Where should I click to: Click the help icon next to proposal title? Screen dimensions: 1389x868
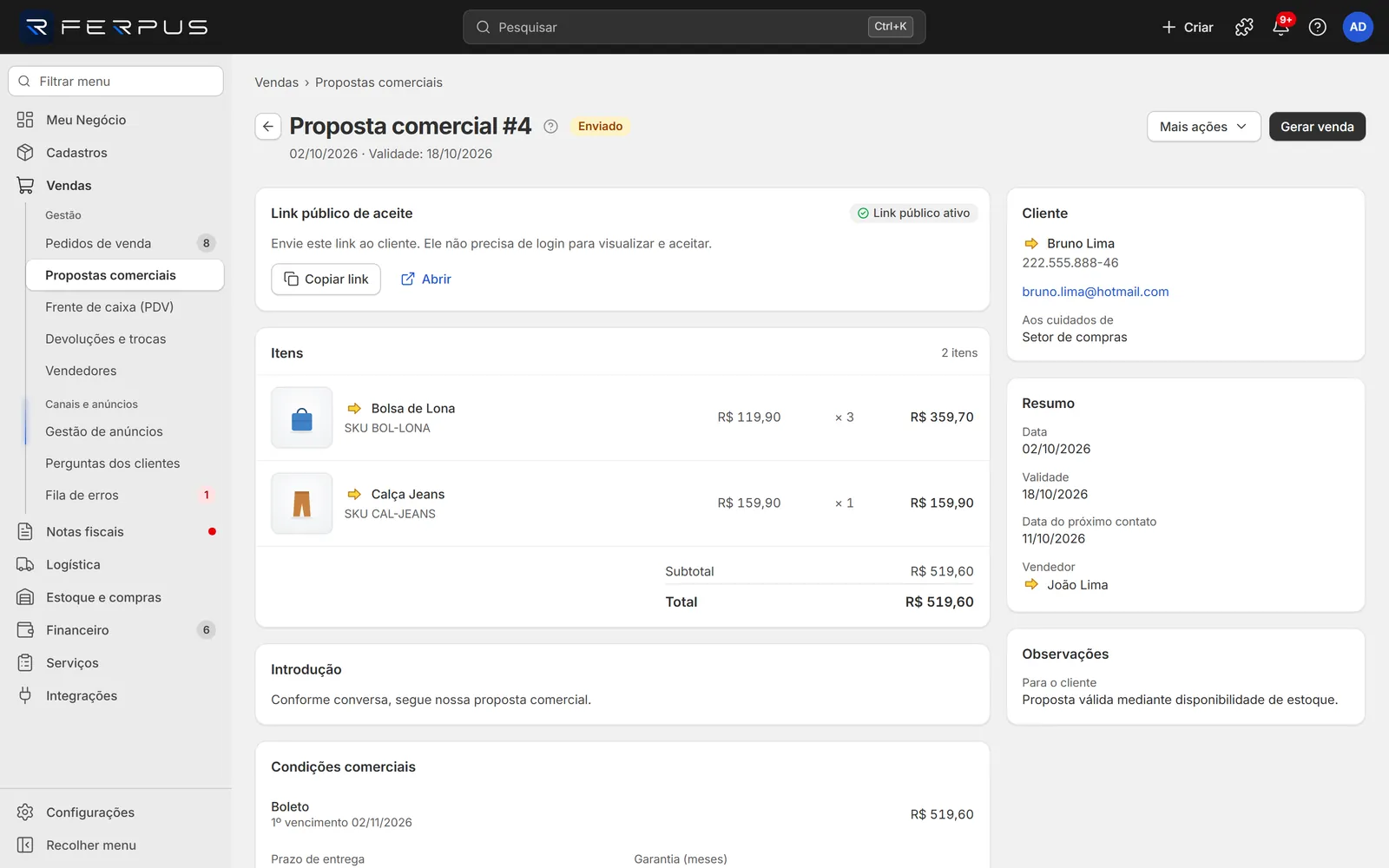(550, 127)
